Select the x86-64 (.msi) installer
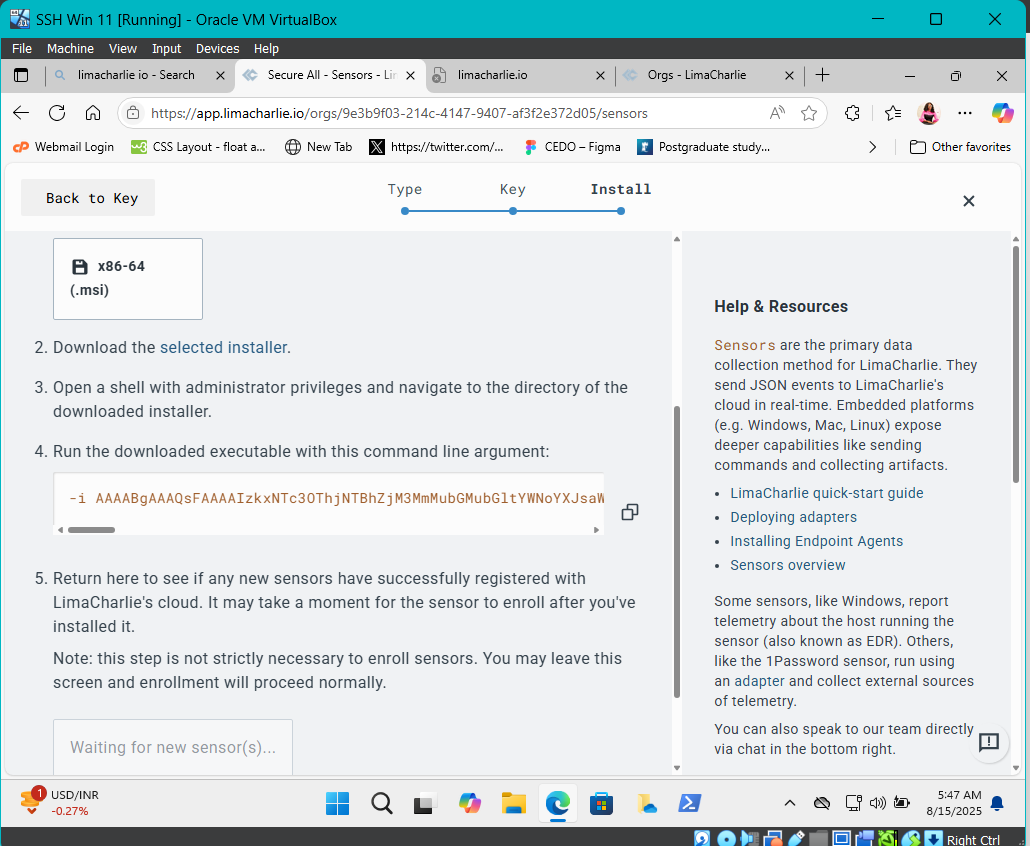Viewport: 1030px width, 846px height. [x=128, y=278]
